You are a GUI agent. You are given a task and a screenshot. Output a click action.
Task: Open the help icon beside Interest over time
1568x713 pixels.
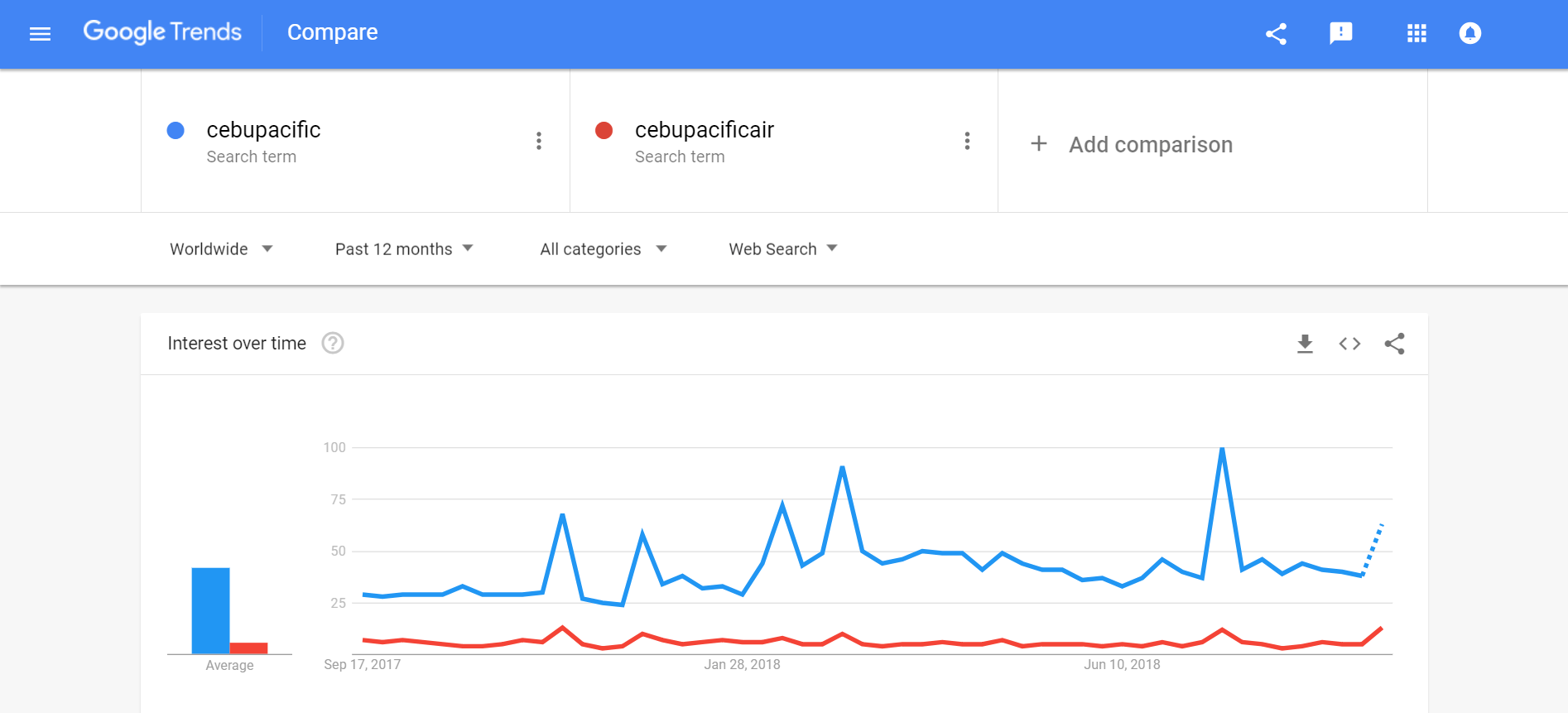click(333, 343)
